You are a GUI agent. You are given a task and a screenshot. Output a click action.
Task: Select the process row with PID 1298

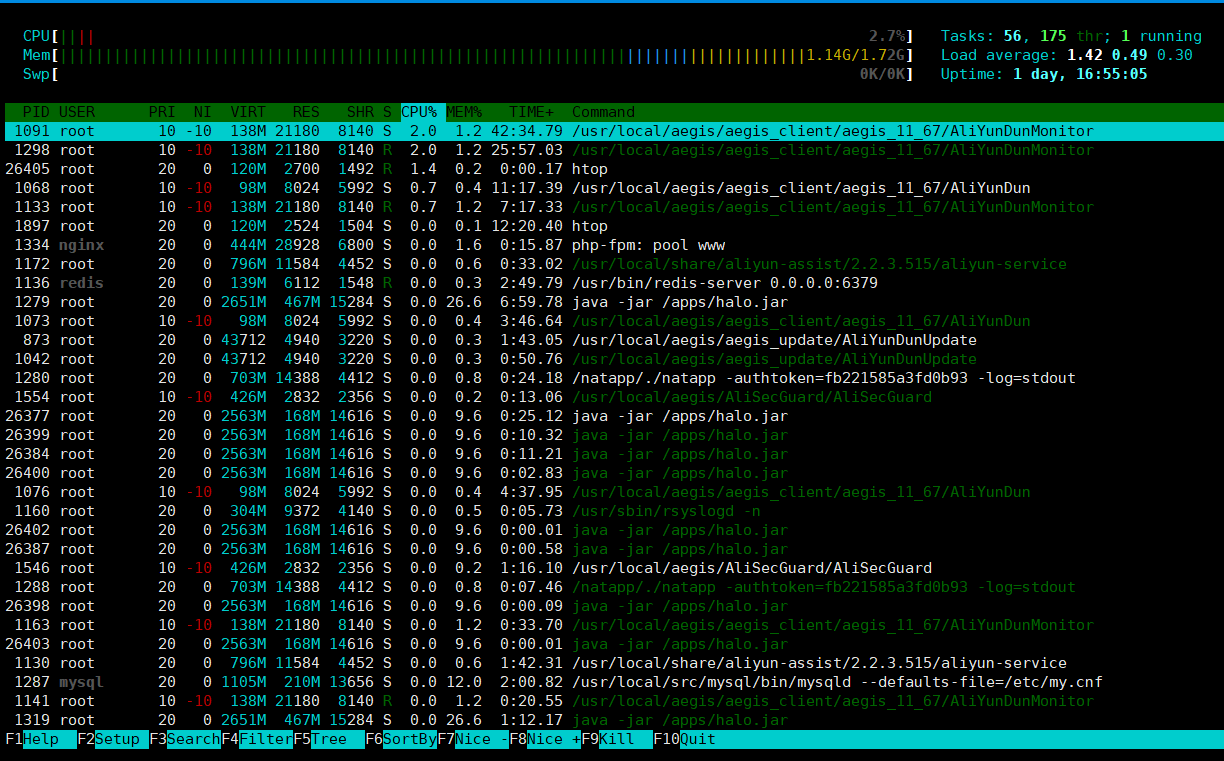612,150
